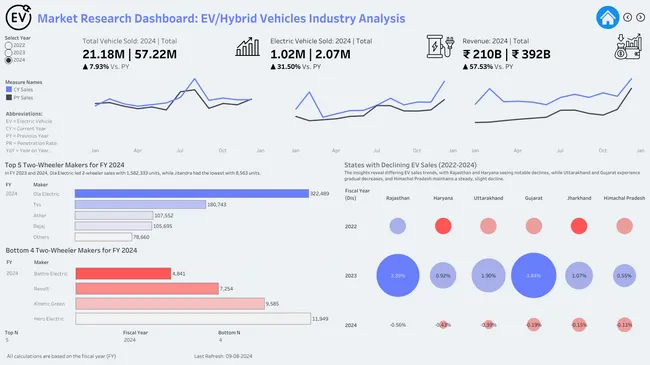Click the Uttarakhand column header
Viewport: 650px width, 365px height.
[x=488, y=198]
